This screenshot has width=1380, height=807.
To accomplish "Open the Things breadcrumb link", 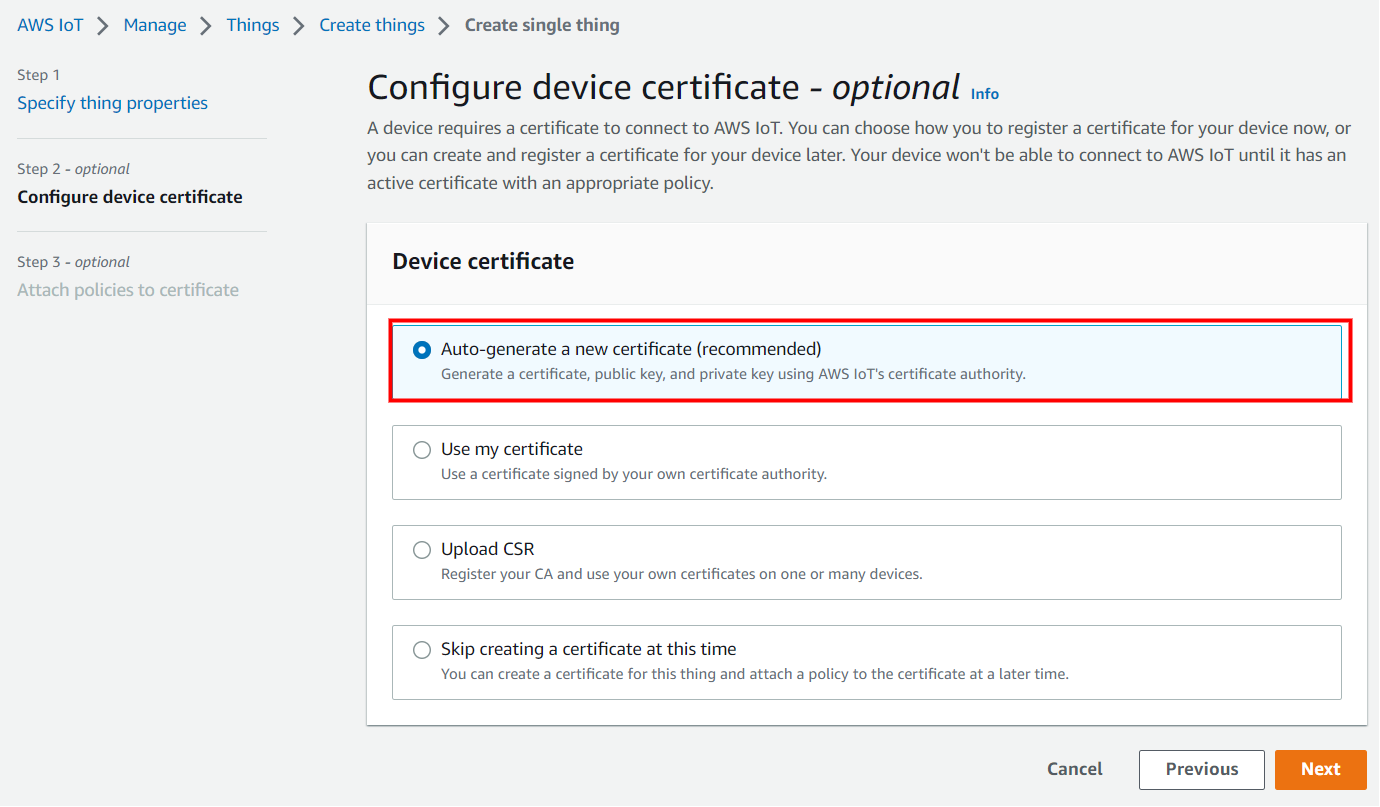I will click(252, 24).
